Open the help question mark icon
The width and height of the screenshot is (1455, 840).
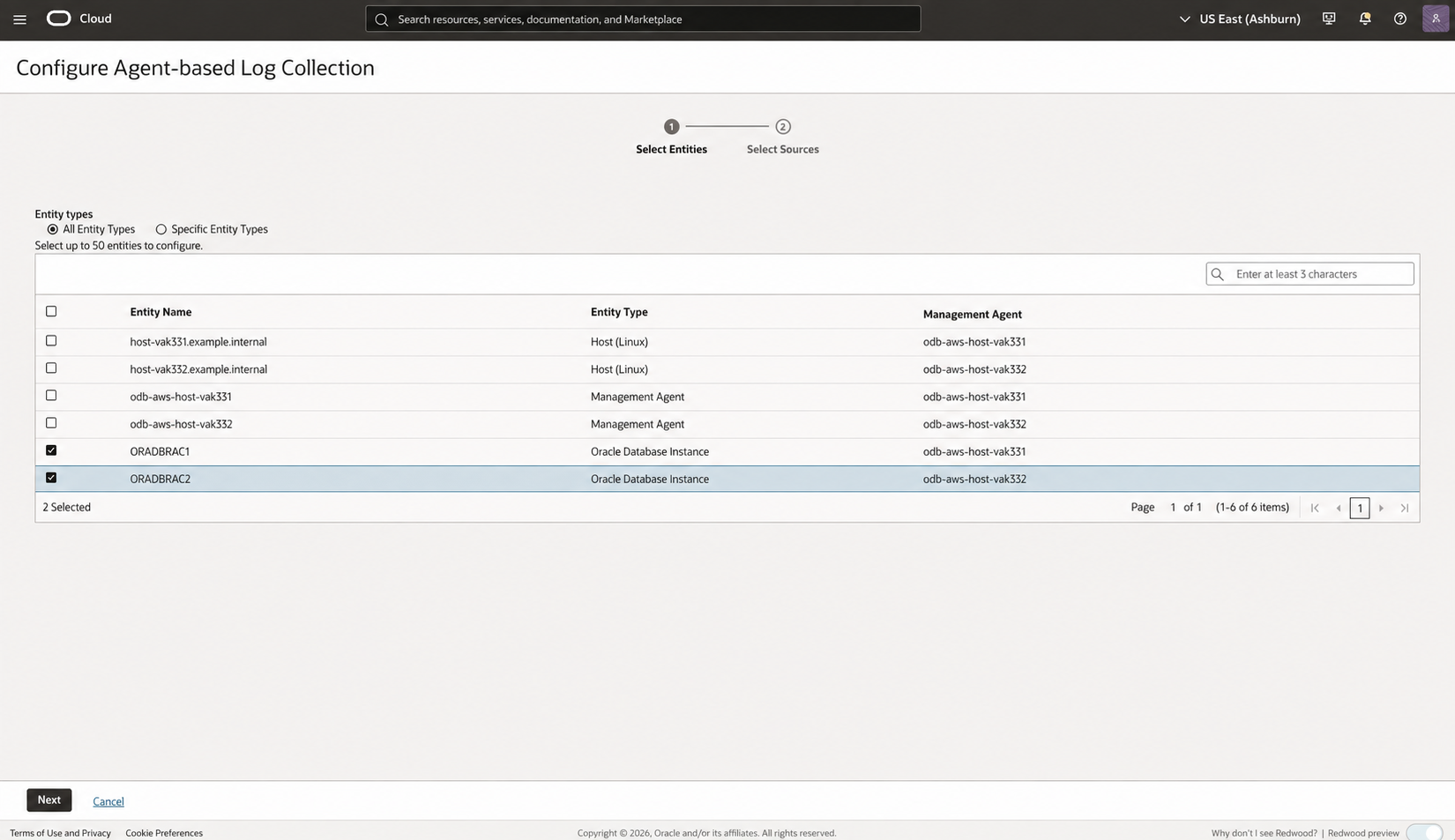1400,19
